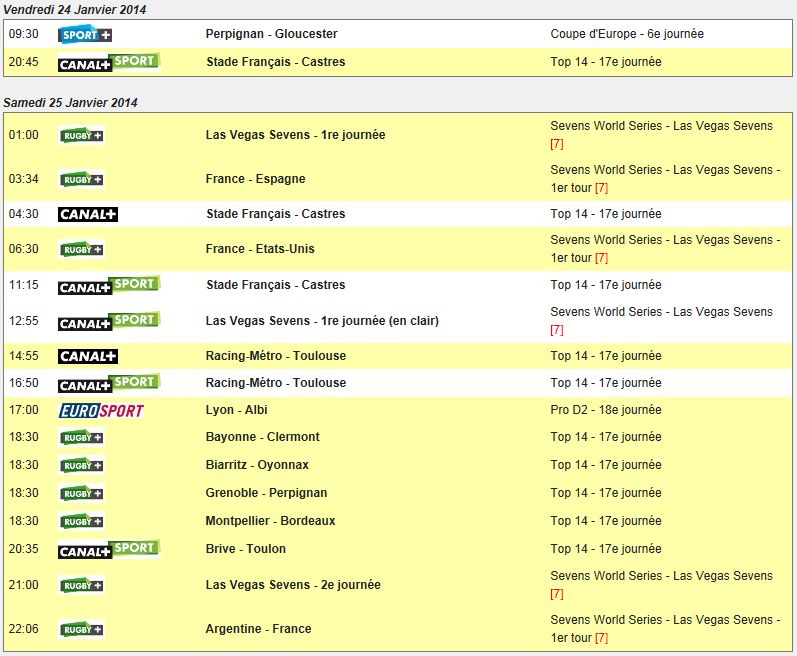Click the Canal+ Sport logo on the 12:55 row
This screenshot has width=797, height=656.
(109, 321)
